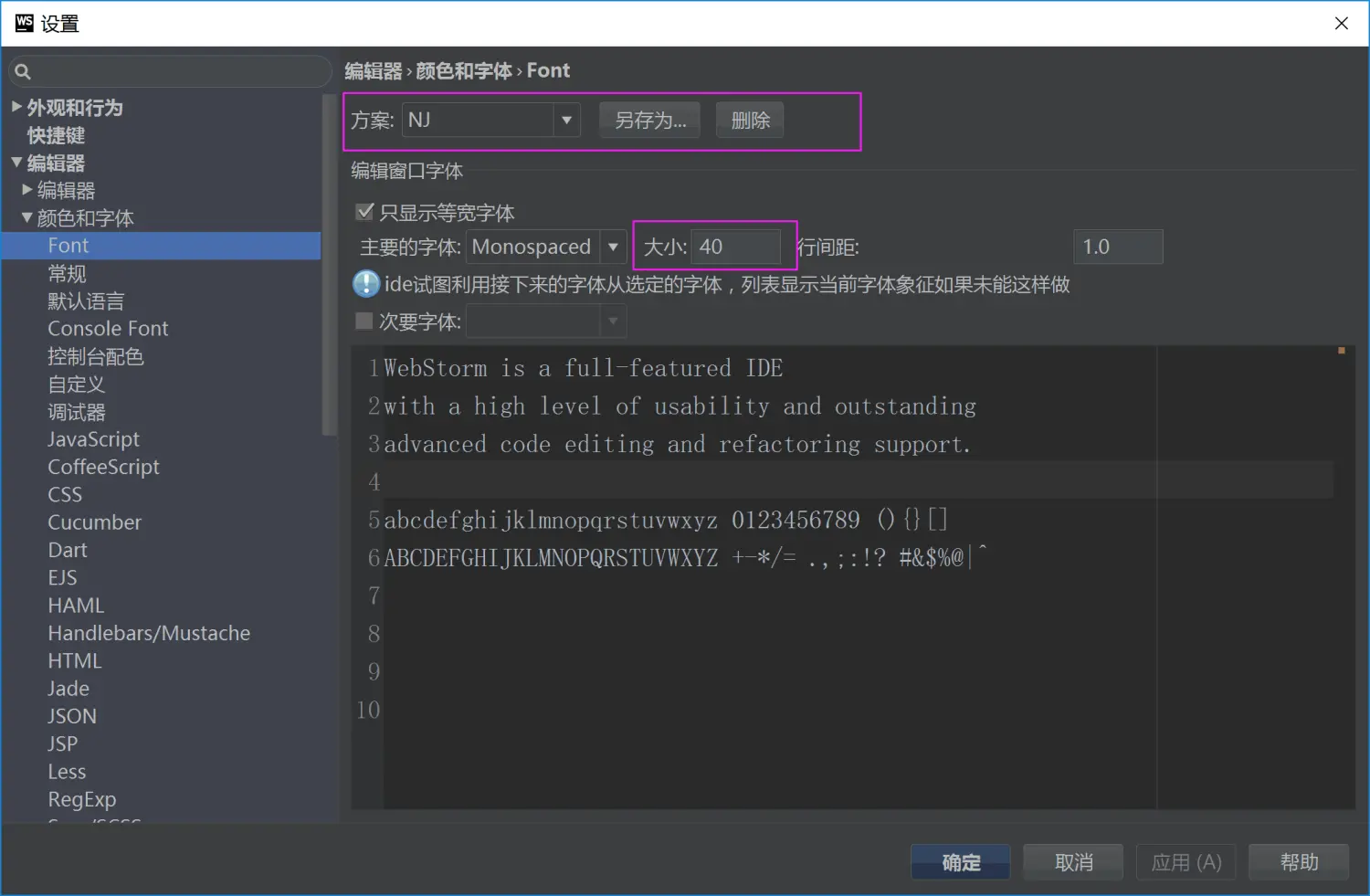Select JSON in the tree

pyautogui.click(x=72, y=716)
